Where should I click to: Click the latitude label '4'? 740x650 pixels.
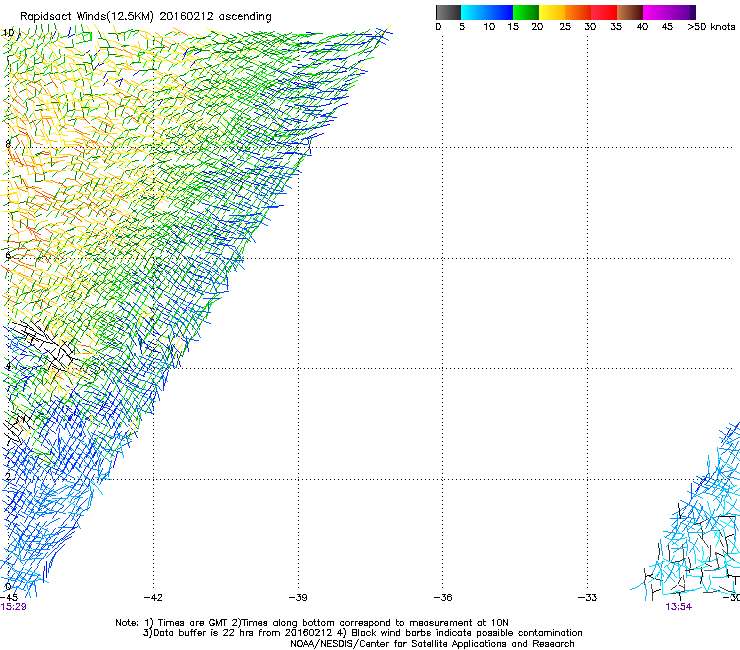[x=8, y=366]
